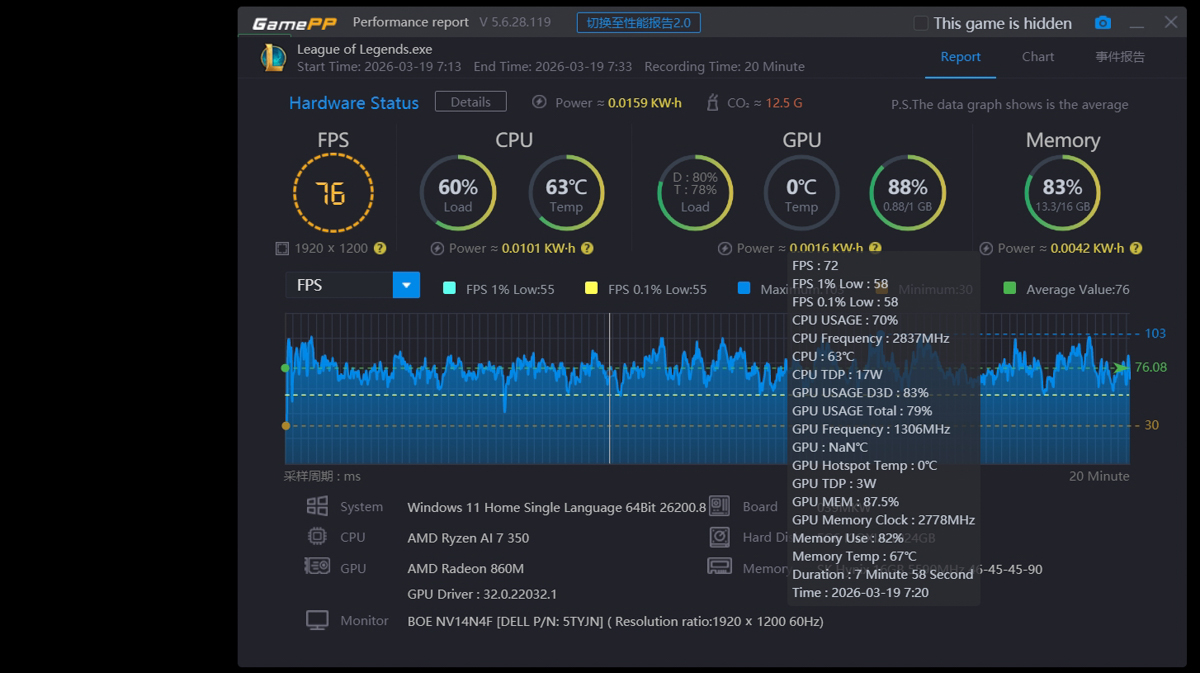Click the GPU memory 88% gauge
Screen dimensions: 1200x673
907,192
